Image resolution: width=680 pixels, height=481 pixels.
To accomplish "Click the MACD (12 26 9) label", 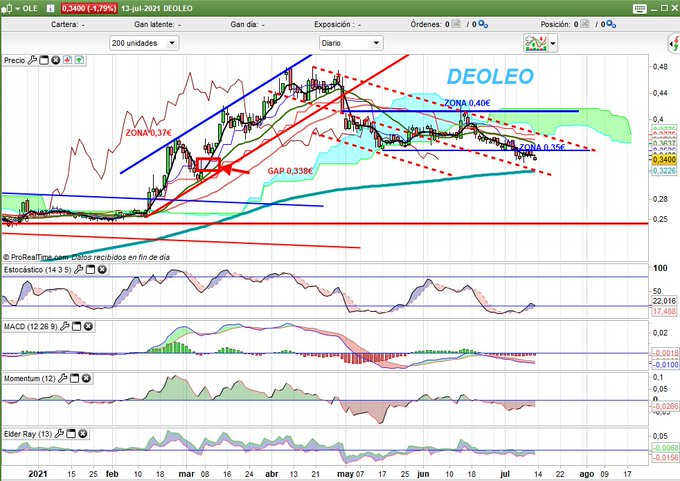I will [30, 326].
